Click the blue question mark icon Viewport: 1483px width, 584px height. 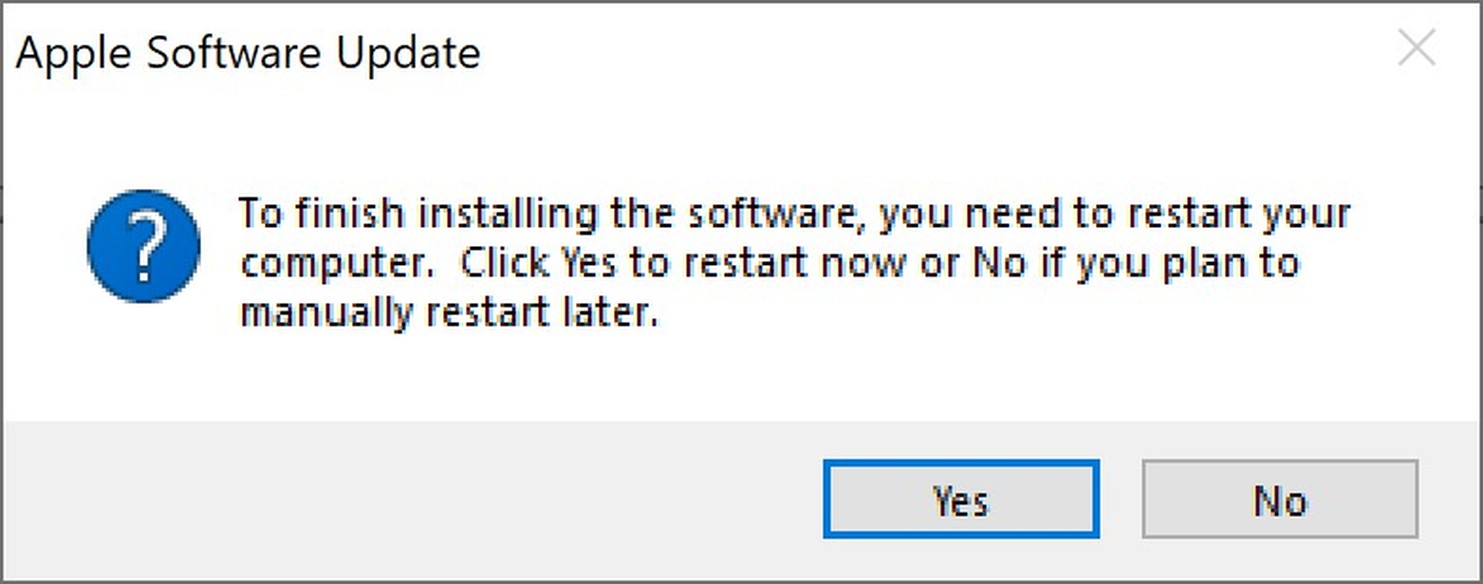pyautogui.click(x=144, y=246)
